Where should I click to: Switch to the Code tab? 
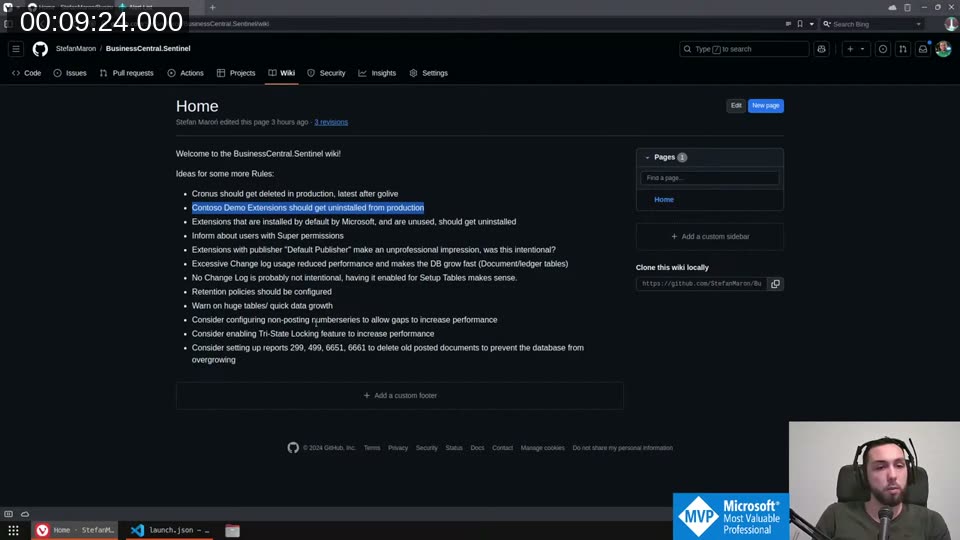click(x=26, y=73)
